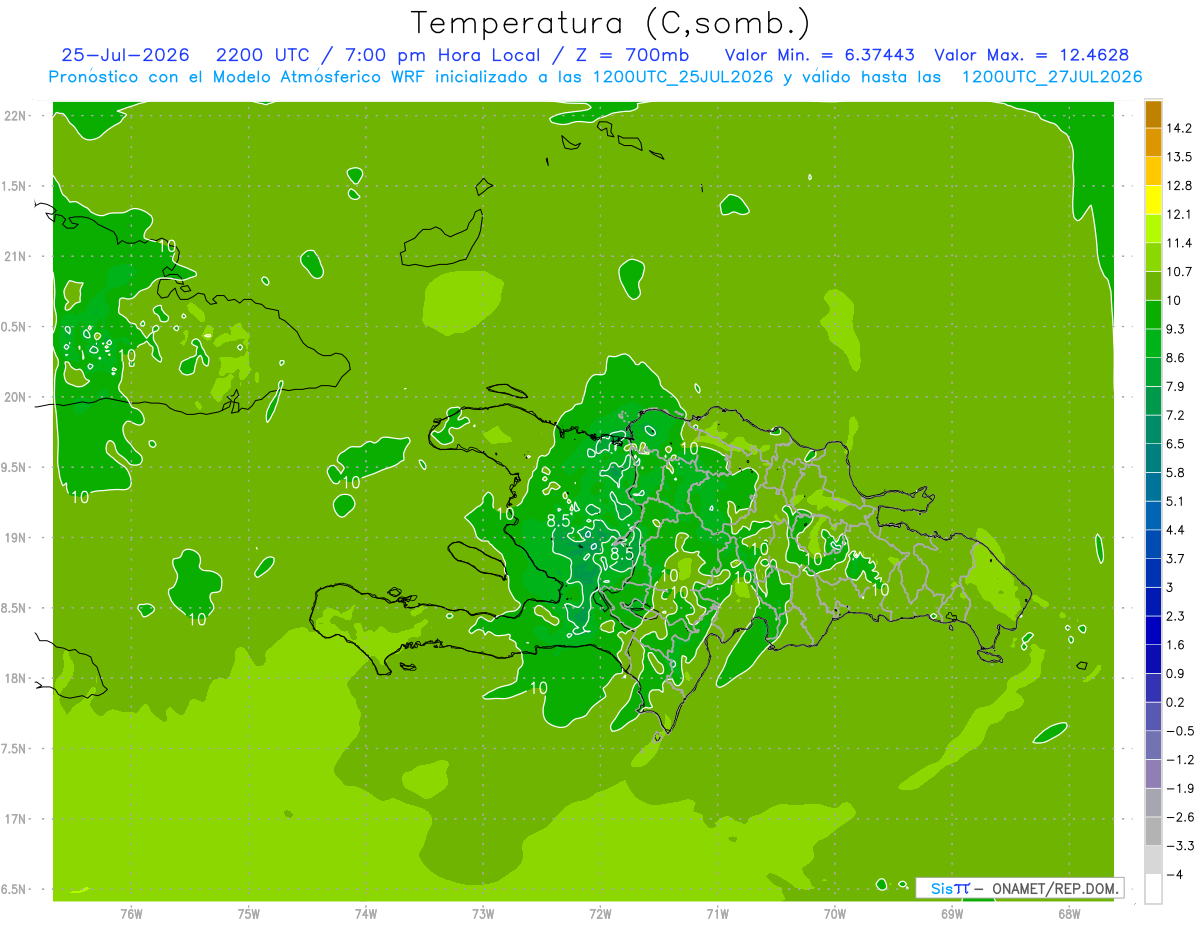The image size is (1200, 927).
Task: Click the "69W" longitude tick label
Action: click(x=952, y=914)
